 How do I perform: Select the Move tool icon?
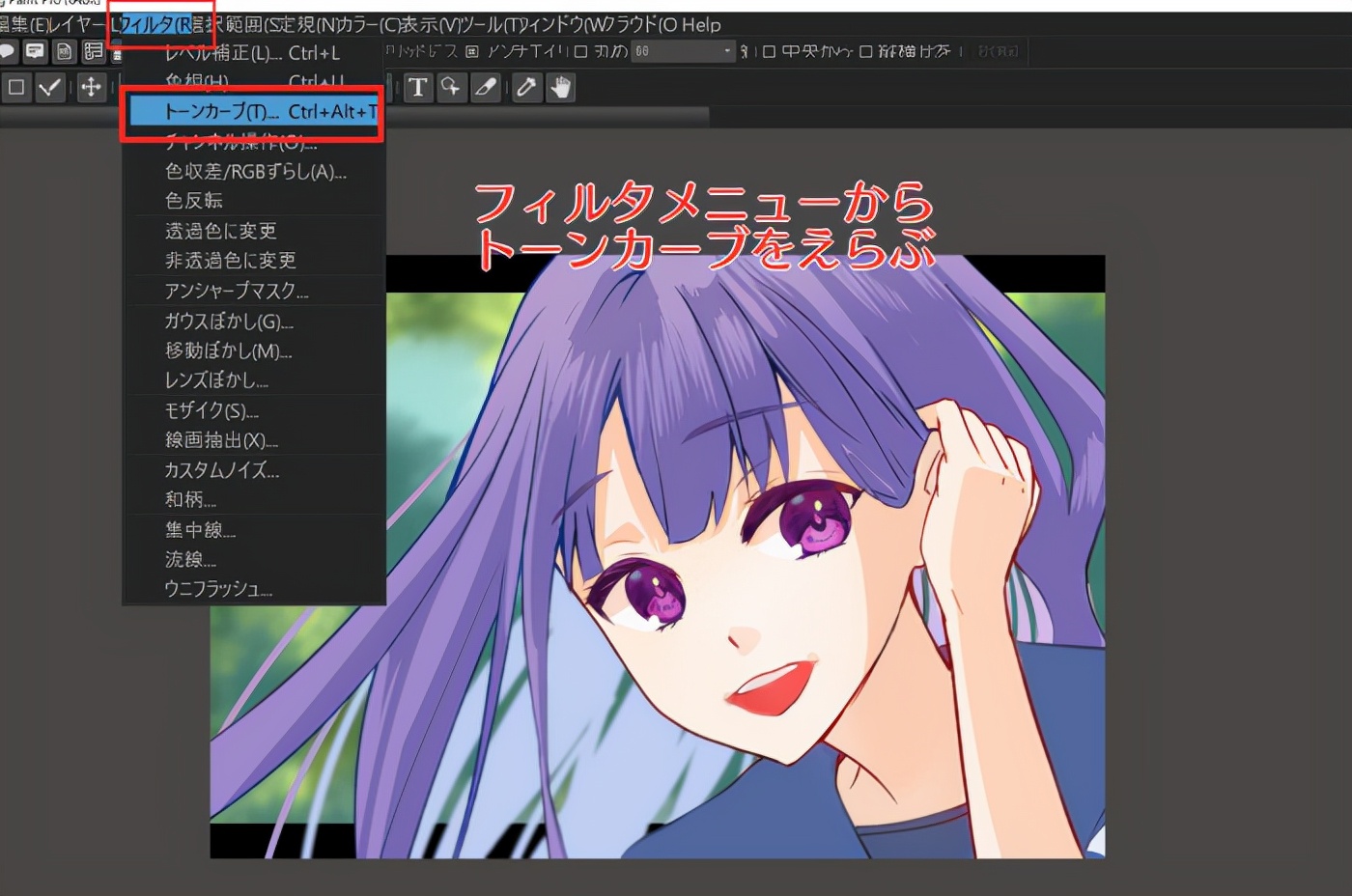click(x=91, y=88)
